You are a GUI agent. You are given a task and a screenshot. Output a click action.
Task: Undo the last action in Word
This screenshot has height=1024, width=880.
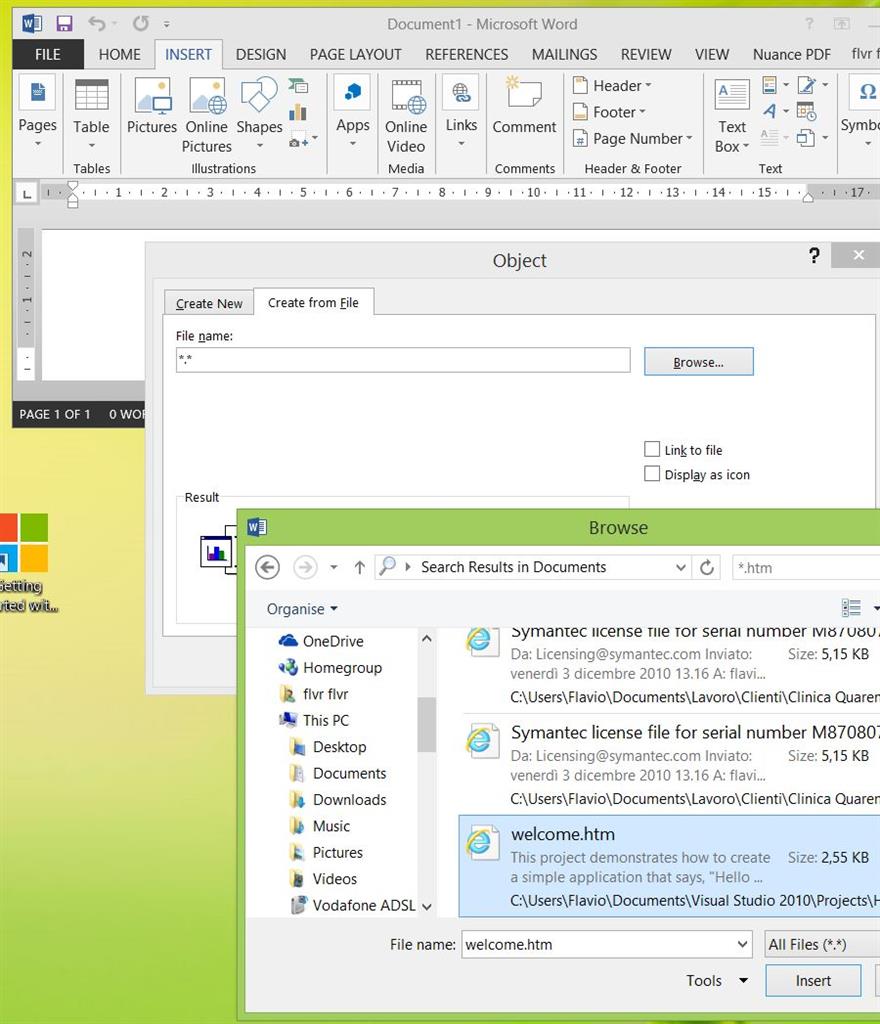tap(97, 24)
